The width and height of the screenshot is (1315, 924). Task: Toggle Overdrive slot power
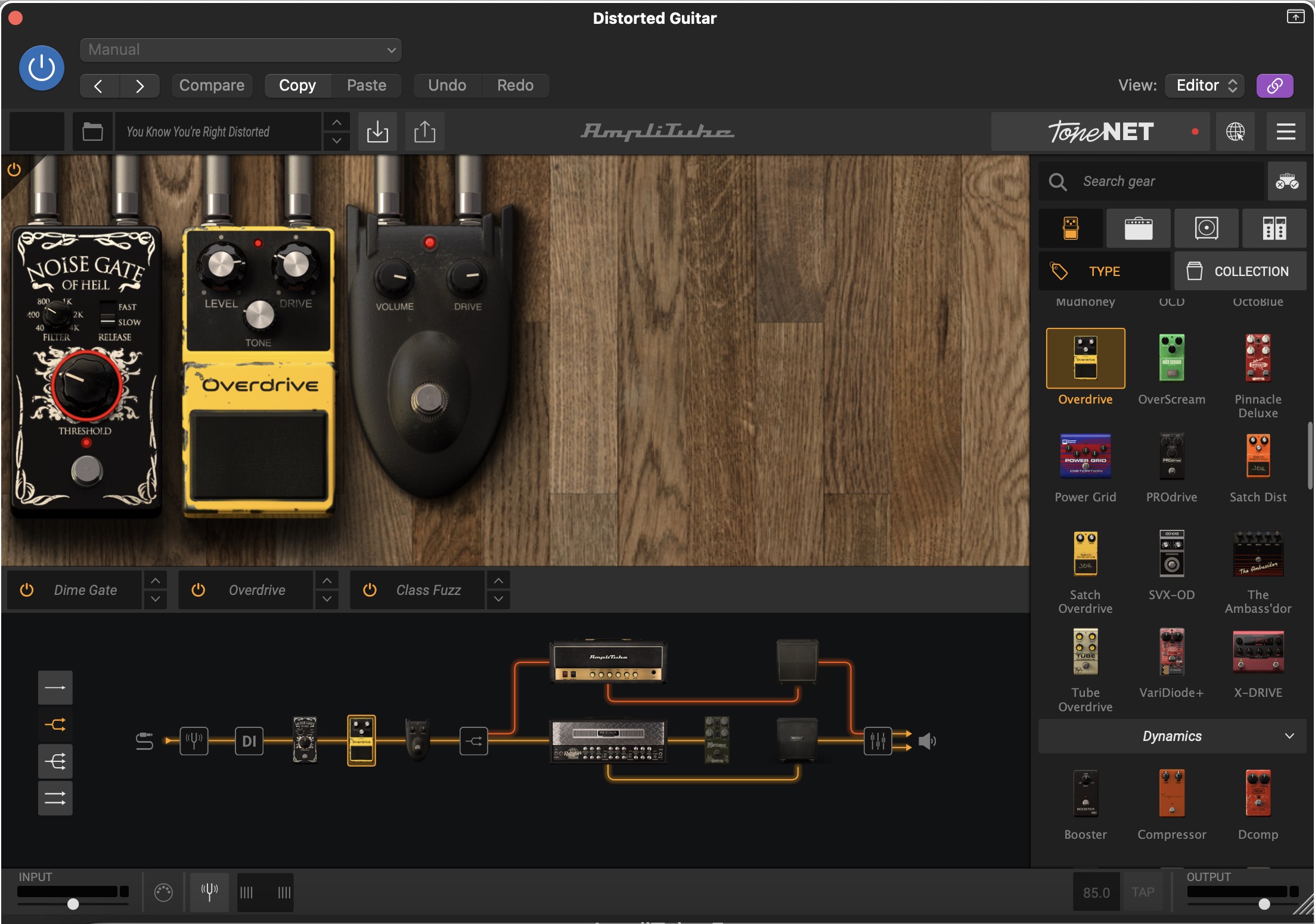pyautogui.click(x=198, y=590)
